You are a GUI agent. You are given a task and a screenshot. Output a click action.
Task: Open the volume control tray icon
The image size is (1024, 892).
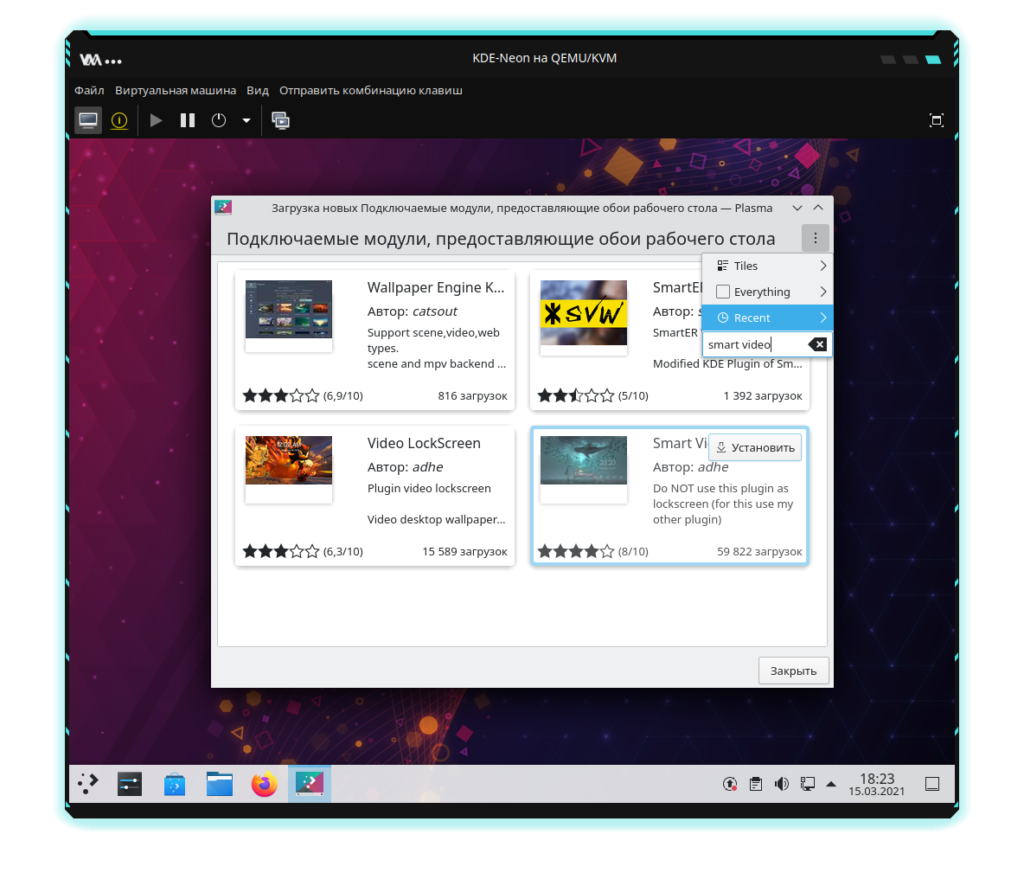pyautogui.click(x=781, y=784)
